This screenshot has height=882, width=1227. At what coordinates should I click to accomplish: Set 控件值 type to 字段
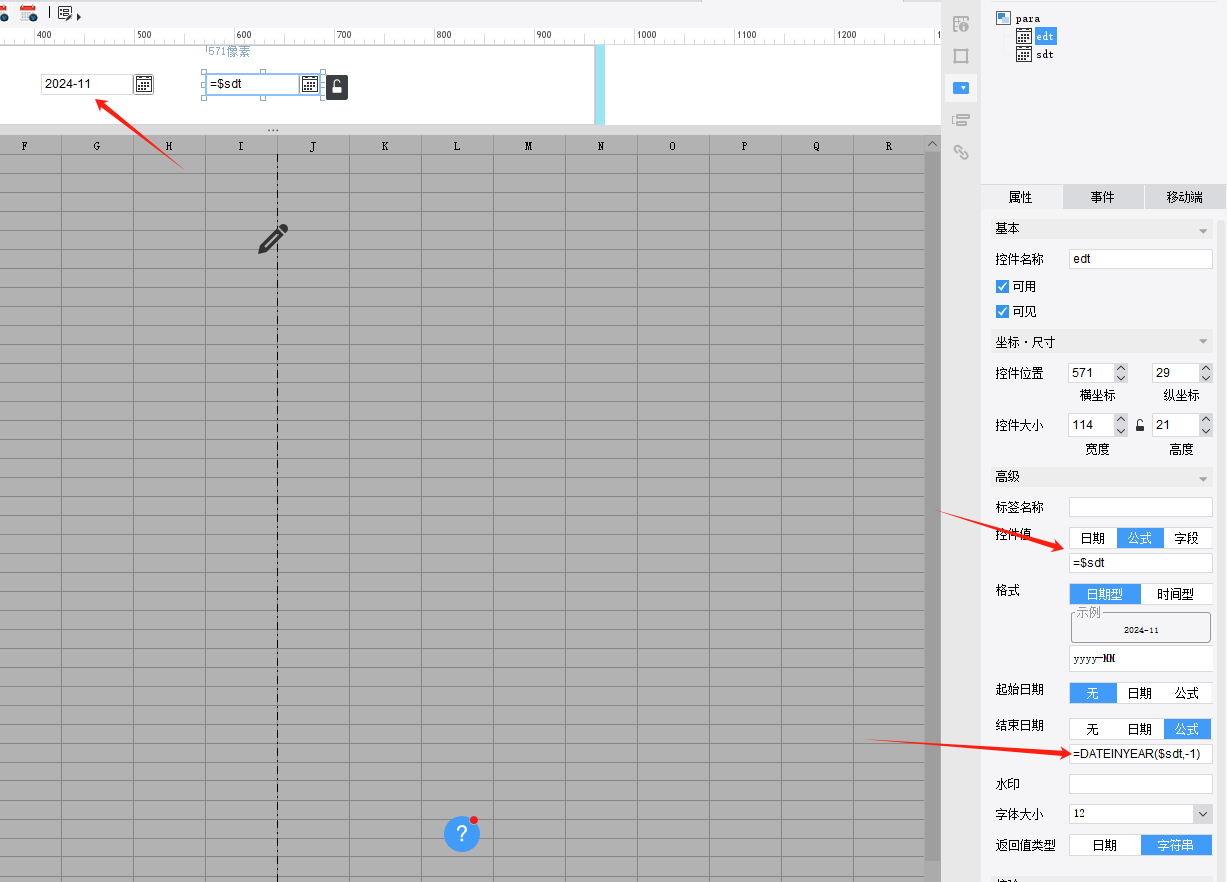[x=1187, y=538]
